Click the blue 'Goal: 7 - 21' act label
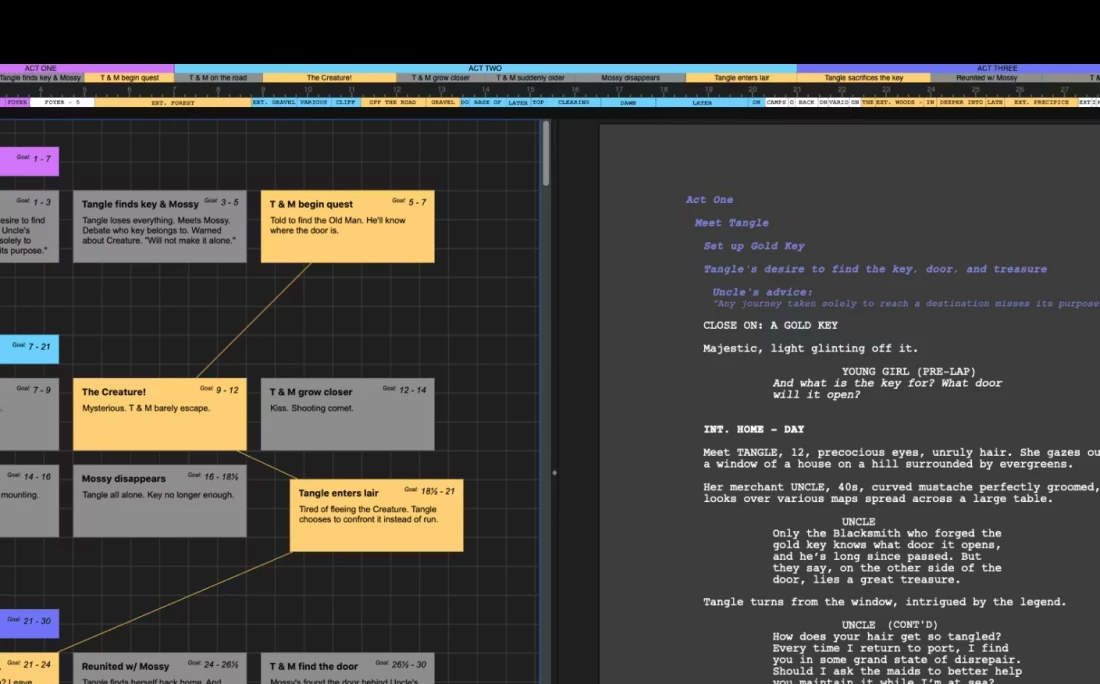The width and height of the screenshot is (1100, 684). (28, 347)
